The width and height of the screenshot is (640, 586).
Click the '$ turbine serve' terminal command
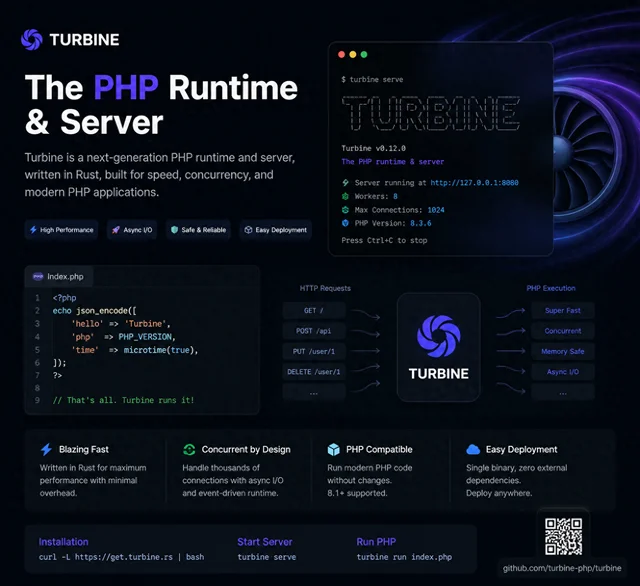372,79
